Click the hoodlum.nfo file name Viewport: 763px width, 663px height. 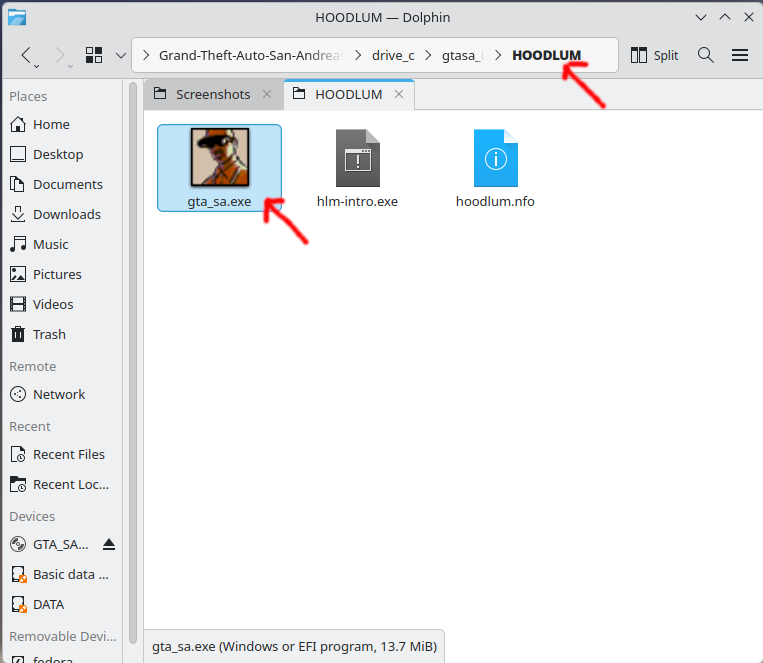[x=495, y=202]
